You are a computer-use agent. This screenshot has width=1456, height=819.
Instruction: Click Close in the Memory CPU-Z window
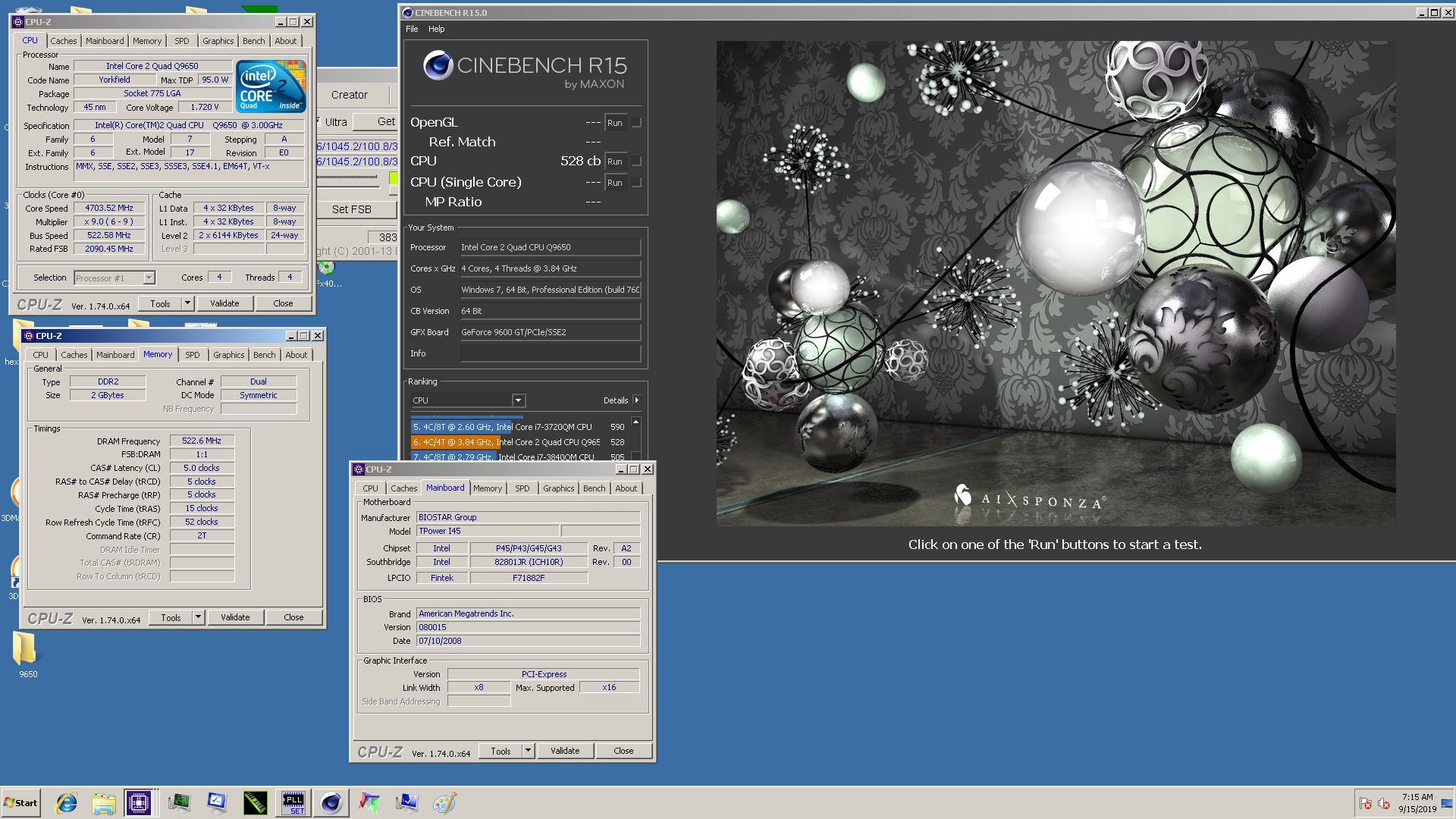coord(294,617)
